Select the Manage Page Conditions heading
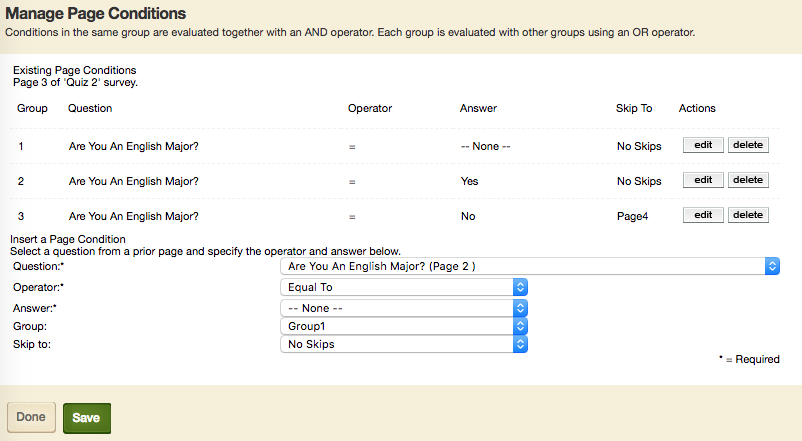 tap(96, 13)
